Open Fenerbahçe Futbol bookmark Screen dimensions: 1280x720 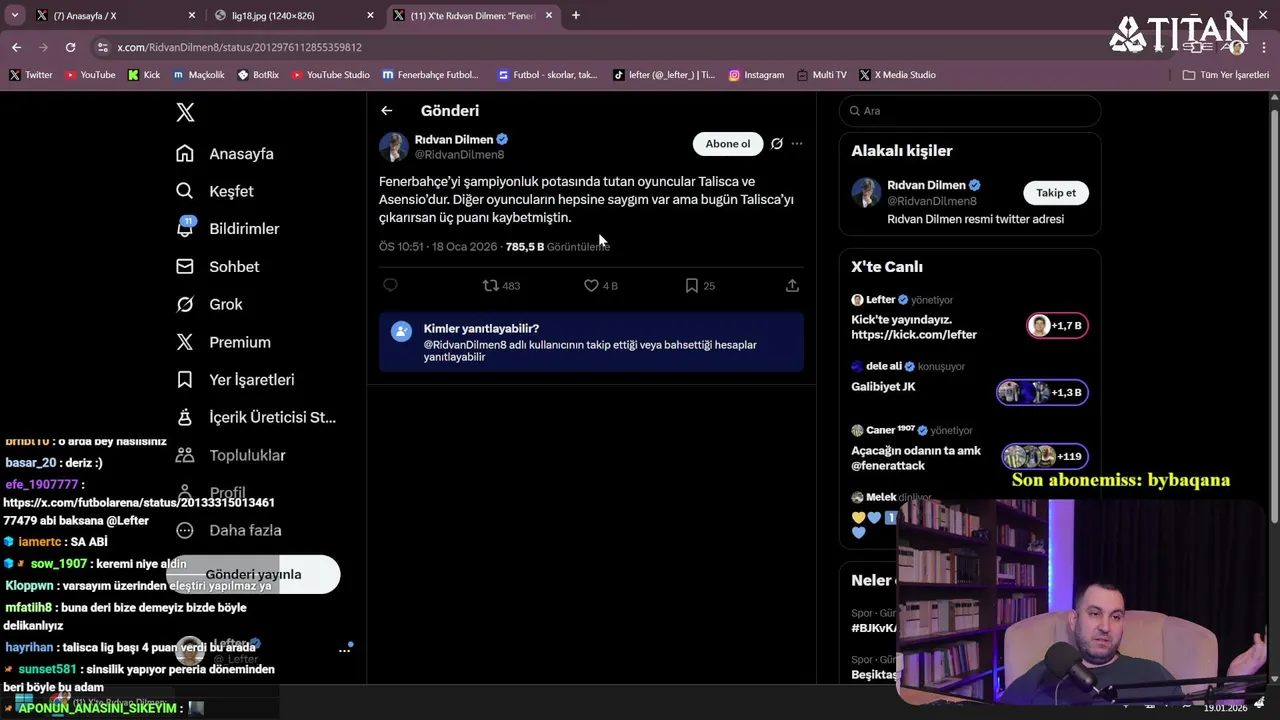(x=430, y=75)
